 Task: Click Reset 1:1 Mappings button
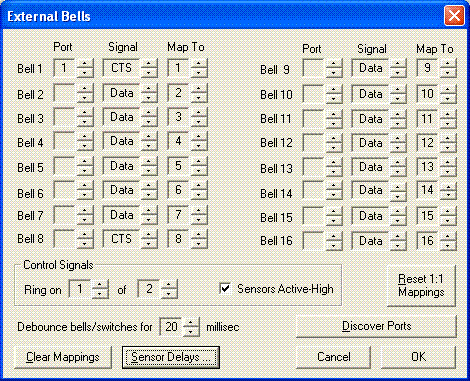(x=421, y=286)
